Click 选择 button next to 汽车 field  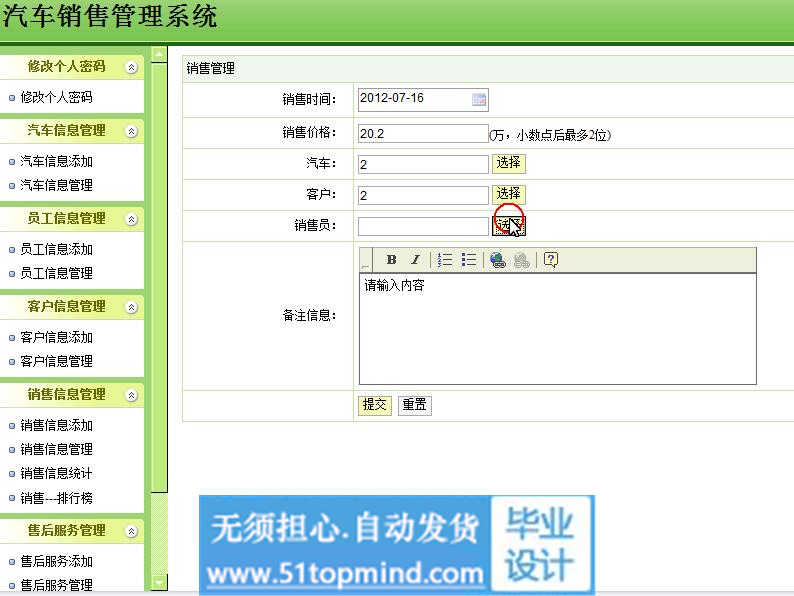pos(508,163)
